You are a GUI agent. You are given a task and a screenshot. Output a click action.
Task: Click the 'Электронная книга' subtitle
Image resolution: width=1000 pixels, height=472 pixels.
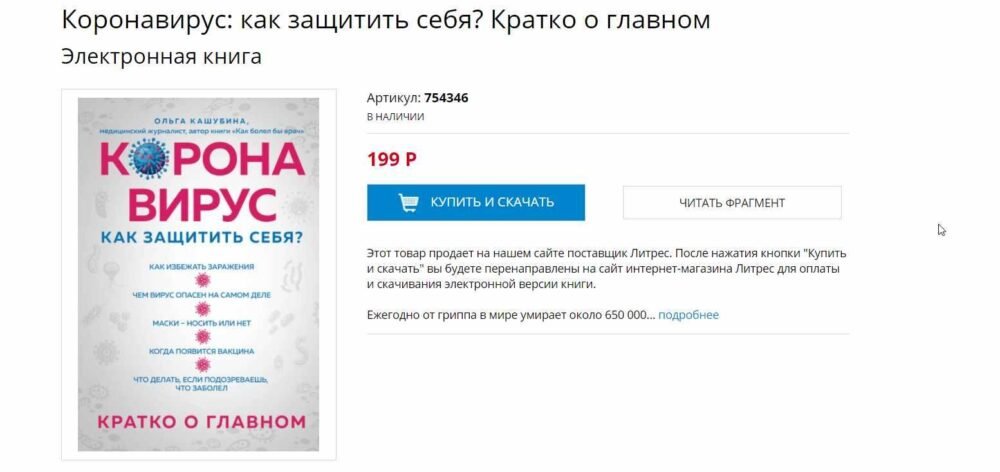click(161, 56)
